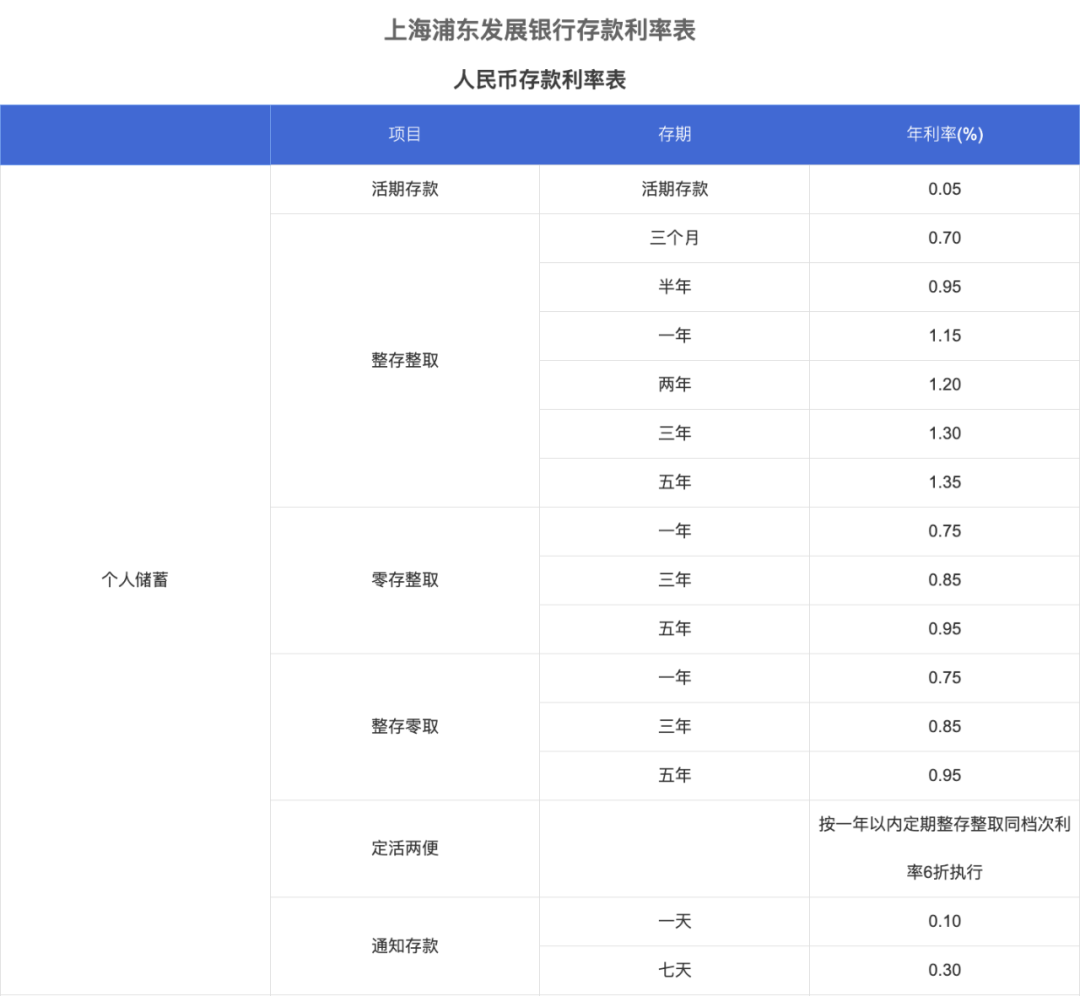This screenshot has width=1080, height=996.
Task: Click the 0.85 rate for 零存整取 三年
Action: click(x=944, y=580)
